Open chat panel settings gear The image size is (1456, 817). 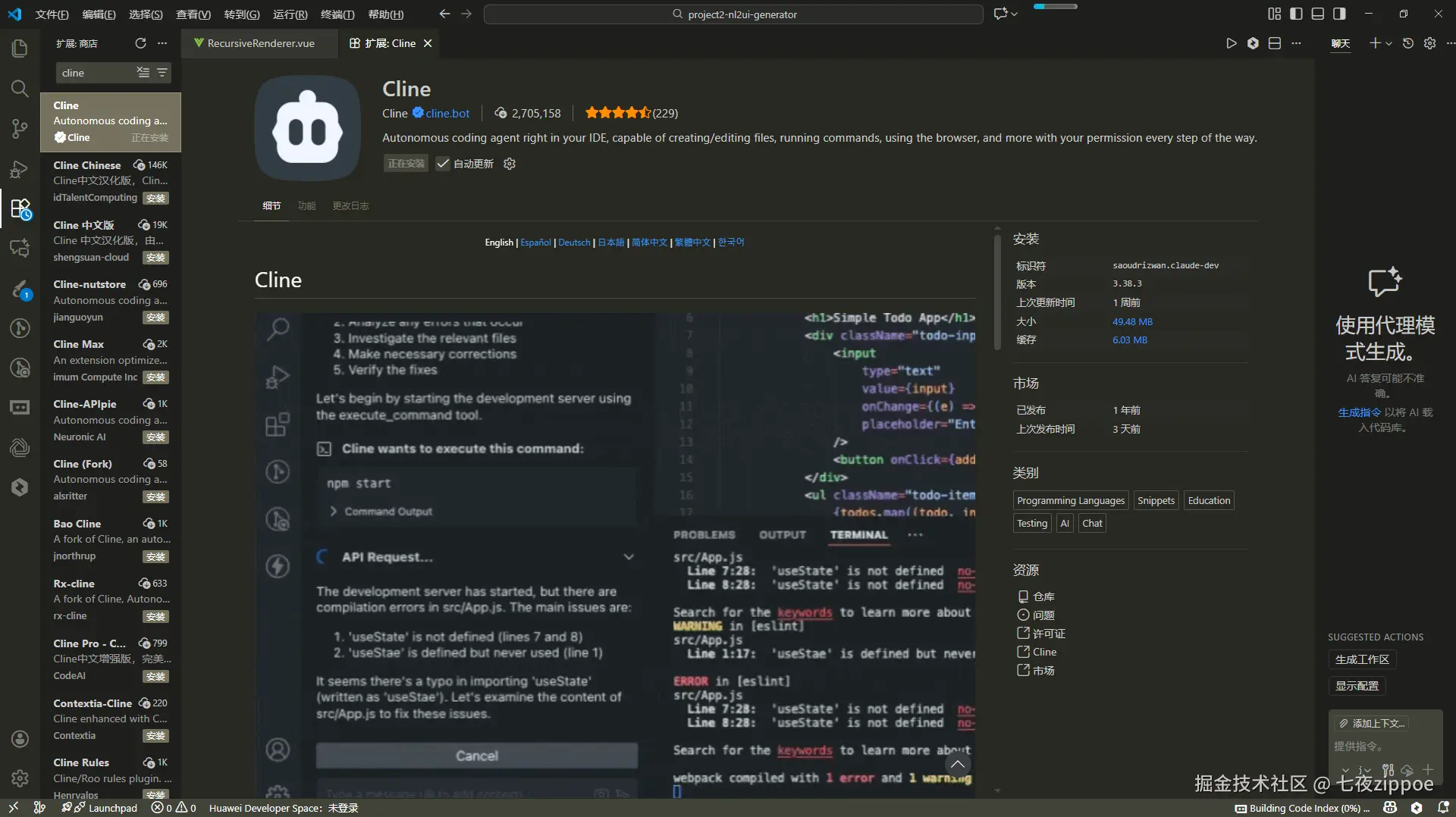pos(1429,43)
